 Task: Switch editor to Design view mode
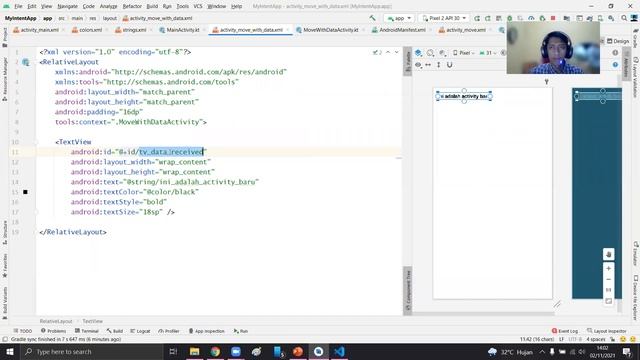tap(618, 41)
